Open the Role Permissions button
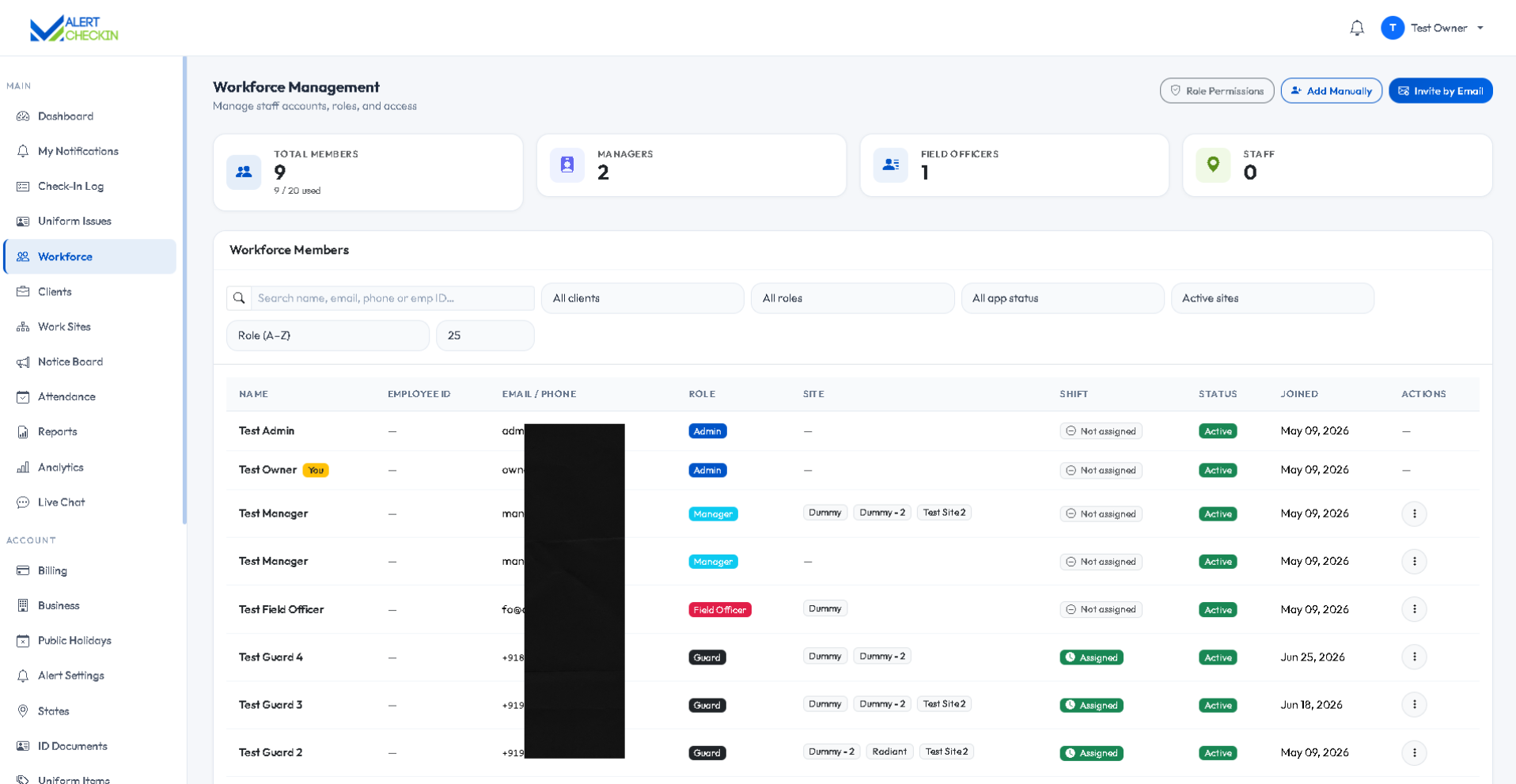The width and height of the screenshot is (1516, 784). tap(1217, 91)
